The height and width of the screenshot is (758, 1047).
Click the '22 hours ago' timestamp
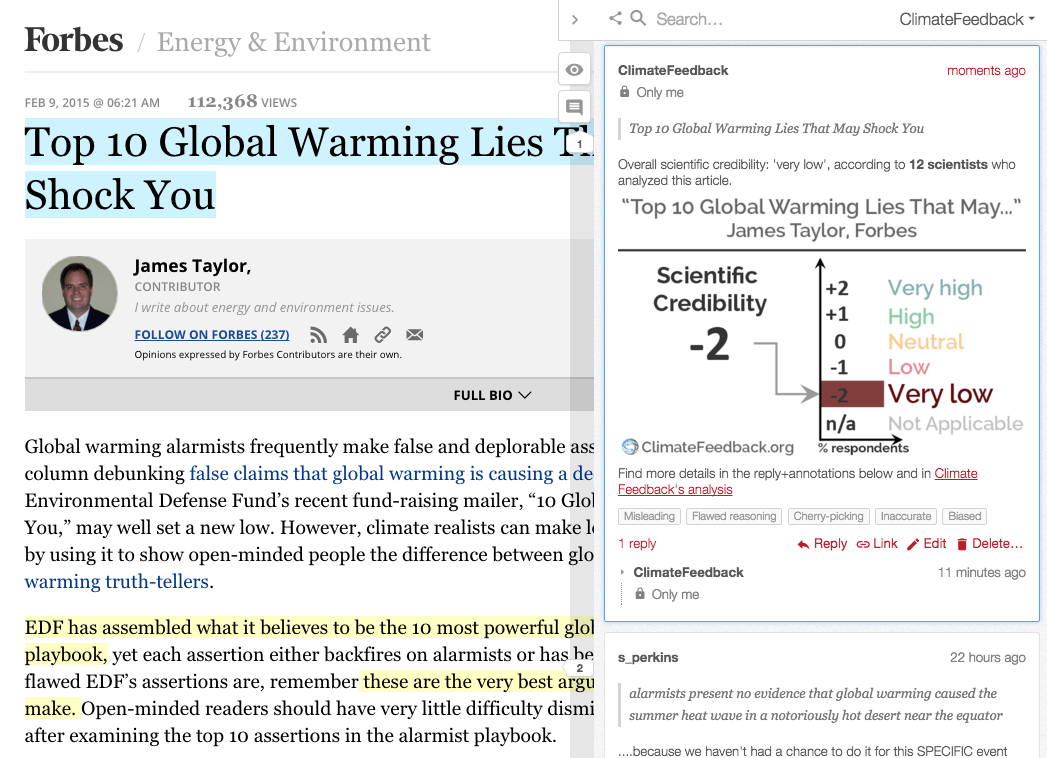click(x=988, y=657)
